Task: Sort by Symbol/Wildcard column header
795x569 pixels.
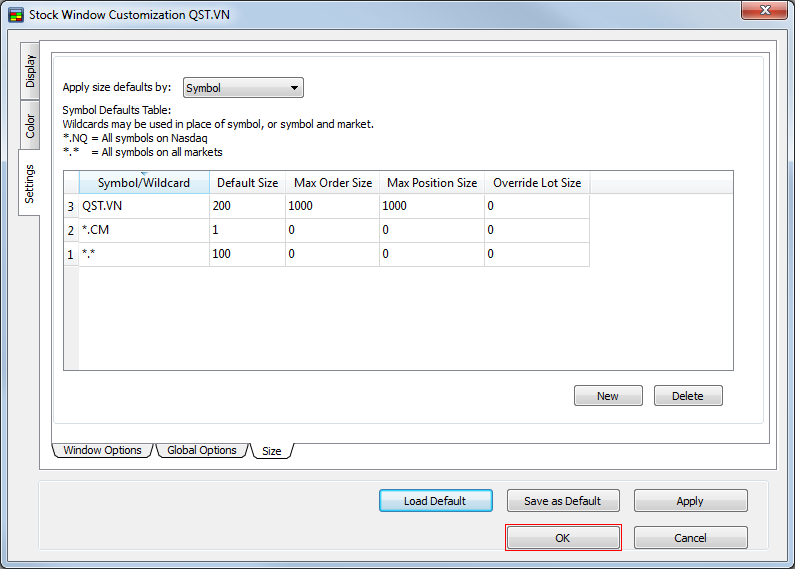Action: pos(143,183)
